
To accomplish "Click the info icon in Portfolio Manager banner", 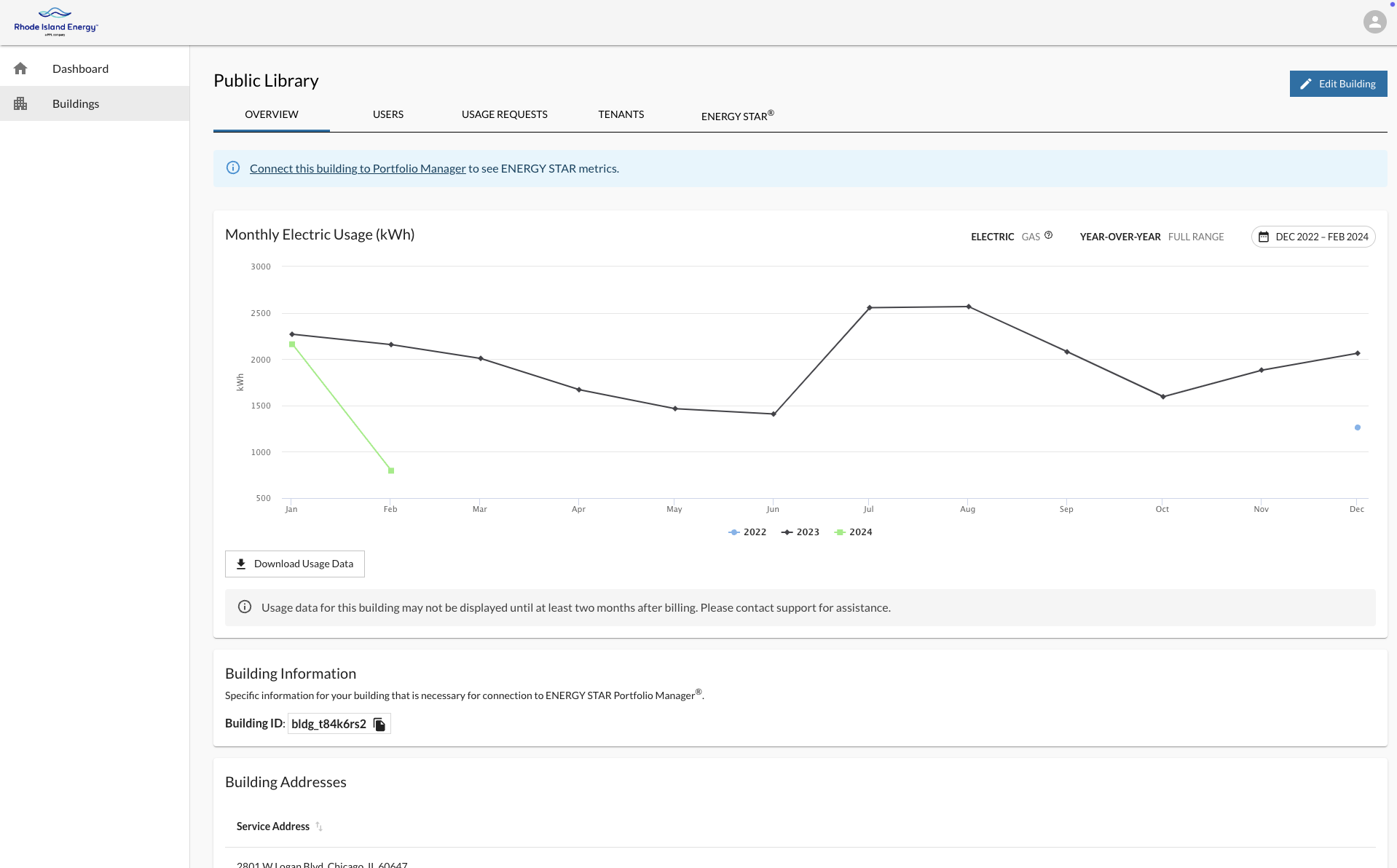I will click(233, 168).
